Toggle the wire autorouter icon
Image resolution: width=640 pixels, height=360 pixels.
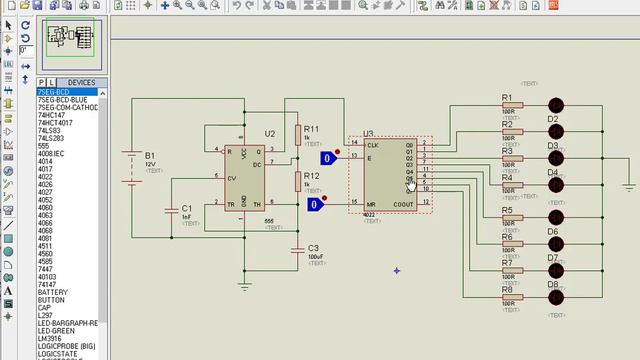point(423,5)
